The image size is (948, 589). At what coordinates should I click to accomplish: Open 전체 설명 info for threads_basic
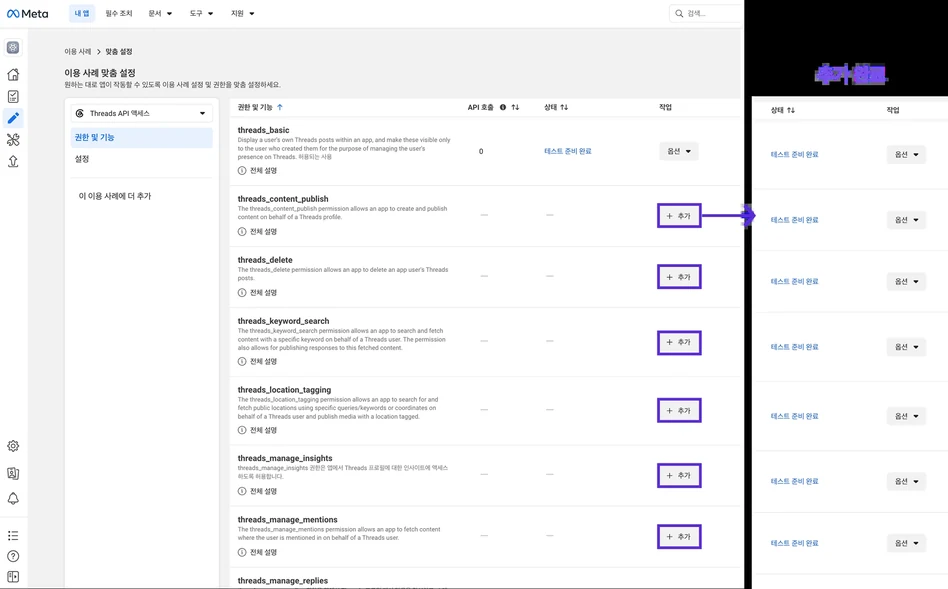click(258, 171)
